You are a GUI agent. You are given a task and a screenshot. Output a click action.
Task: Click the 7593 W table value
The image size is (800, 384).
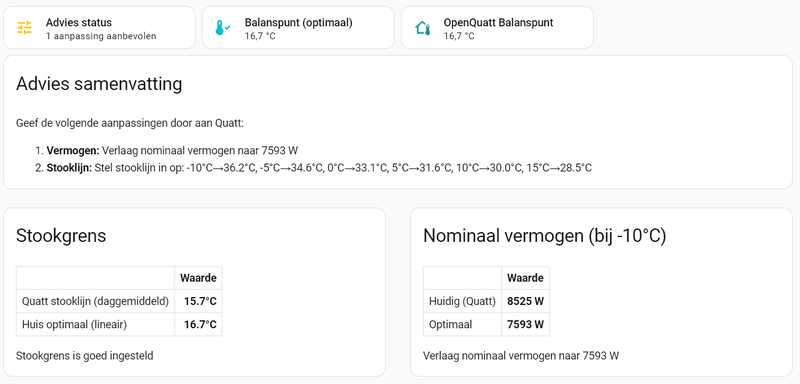(x=526, y=324)
